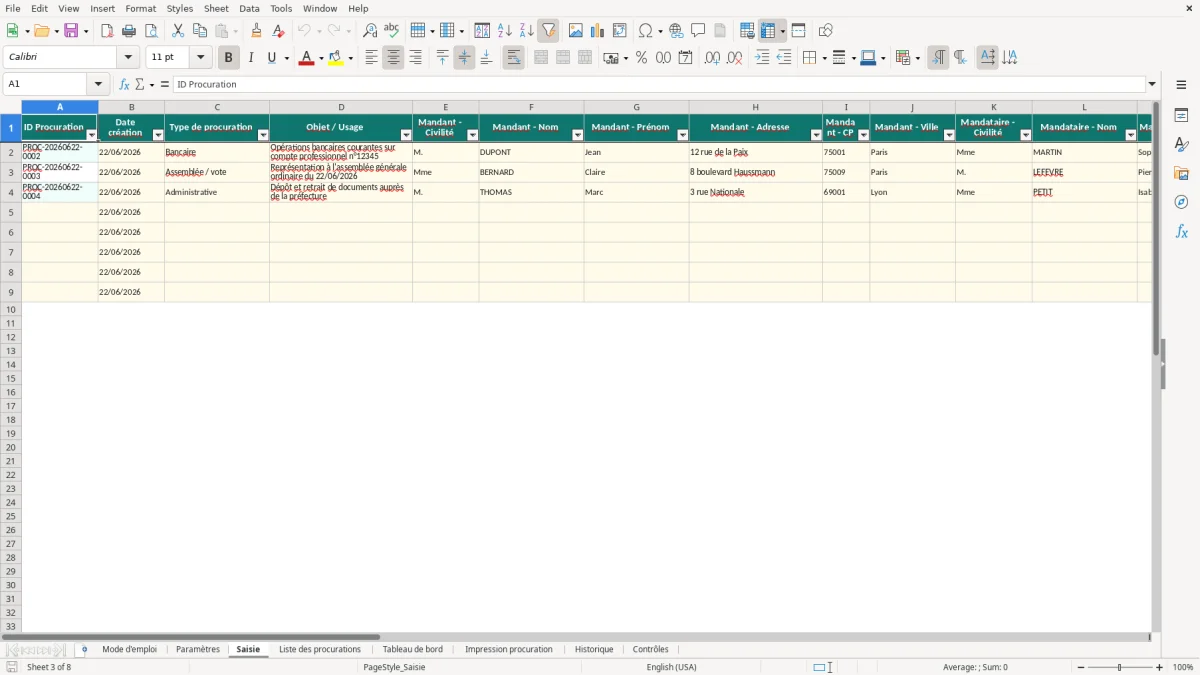Toggle Center Horizontally alignment
This screenshot has height=675, width=1200.
coord(393,58)
